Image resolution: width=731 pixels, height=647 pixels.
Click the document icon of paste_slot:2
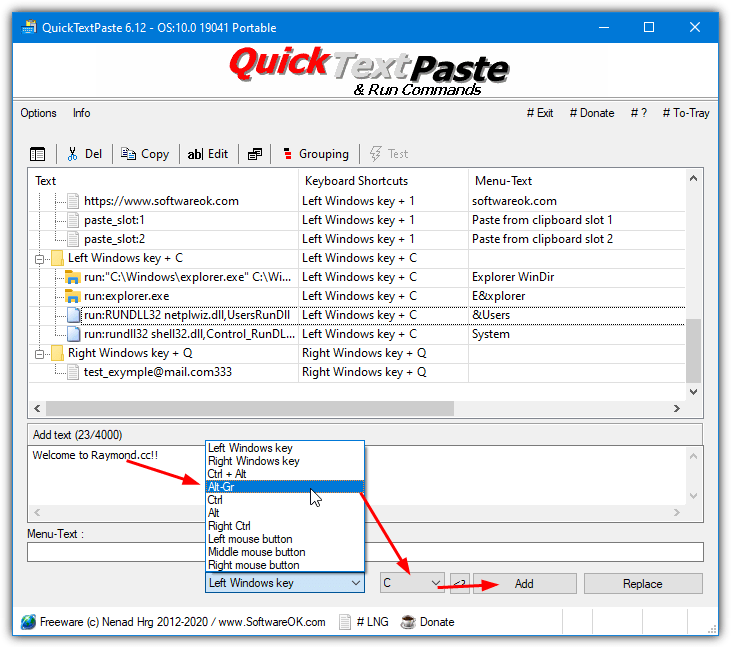pos(73,239)
